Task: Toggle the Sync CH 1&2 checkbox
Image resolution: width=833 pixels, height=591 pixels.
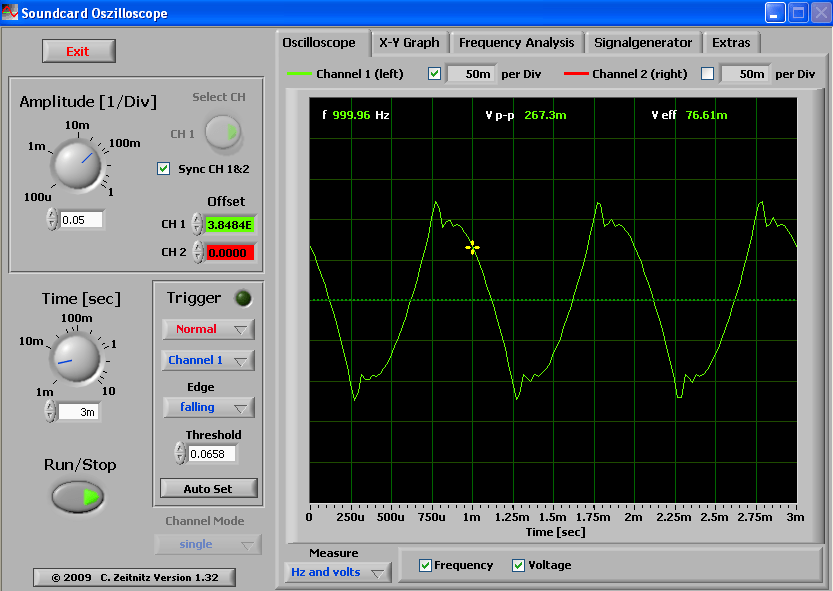Action: tap(164, 169)
